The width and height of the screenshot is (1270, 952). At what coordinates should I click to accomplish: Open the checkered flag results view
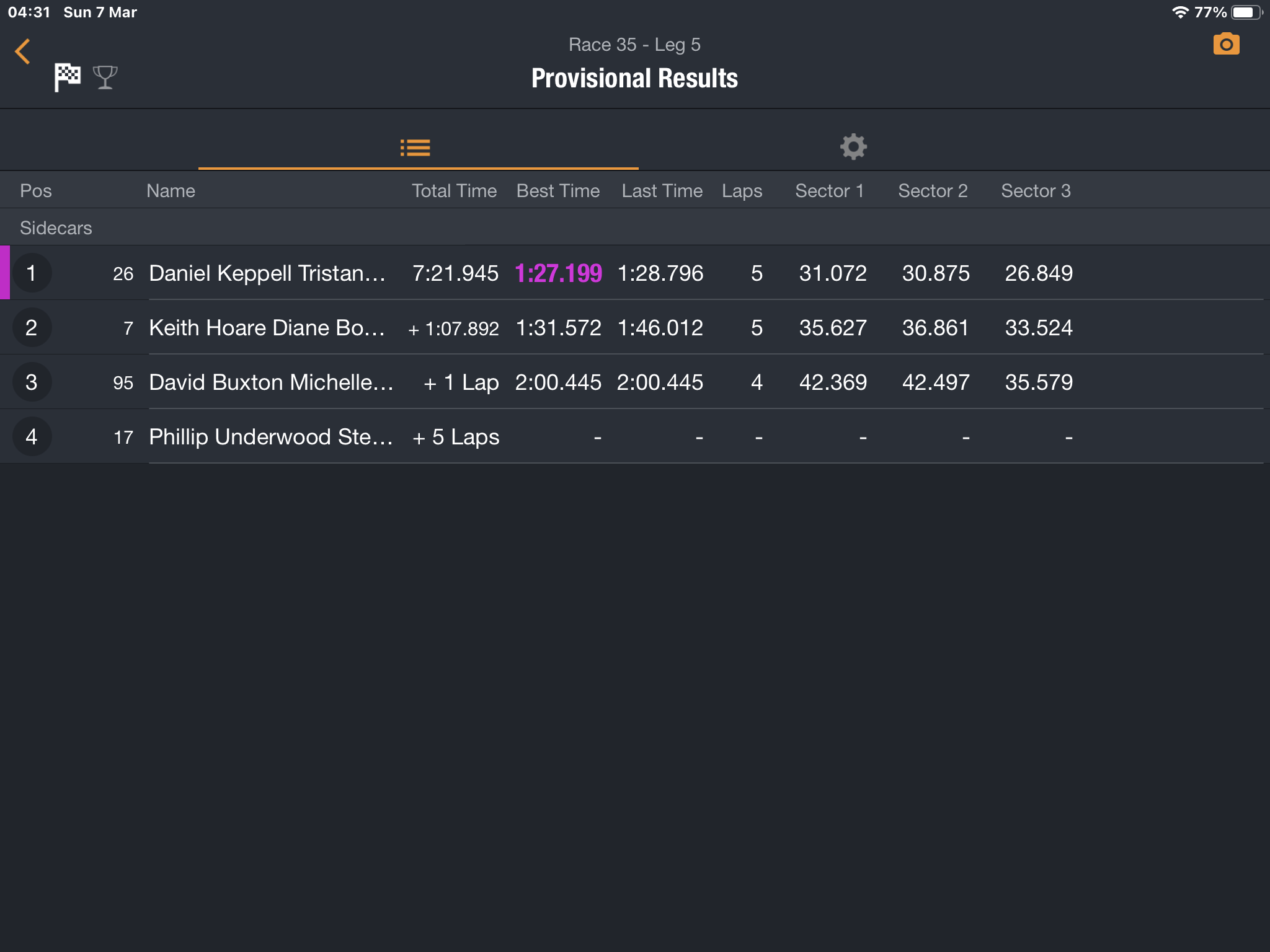[x=67, y=77]
